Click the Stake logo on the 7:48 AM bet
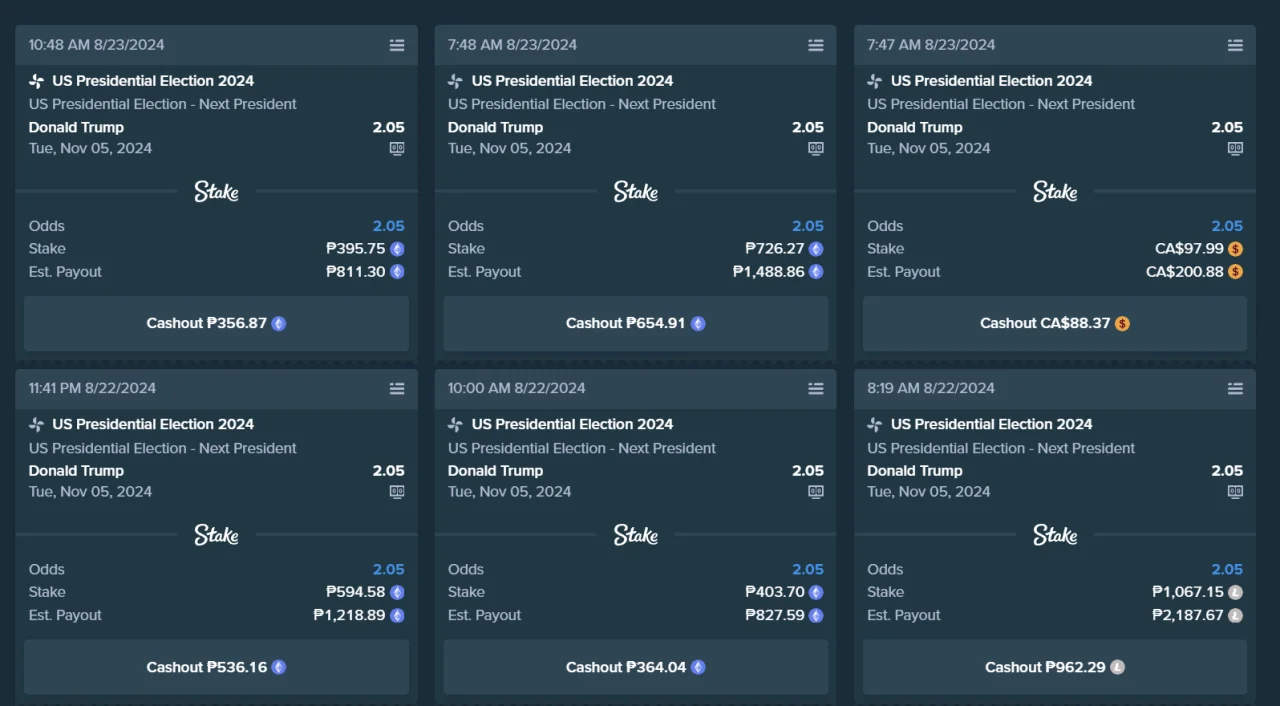This screenshot has height=706, width=1280. tap(636, 191)
